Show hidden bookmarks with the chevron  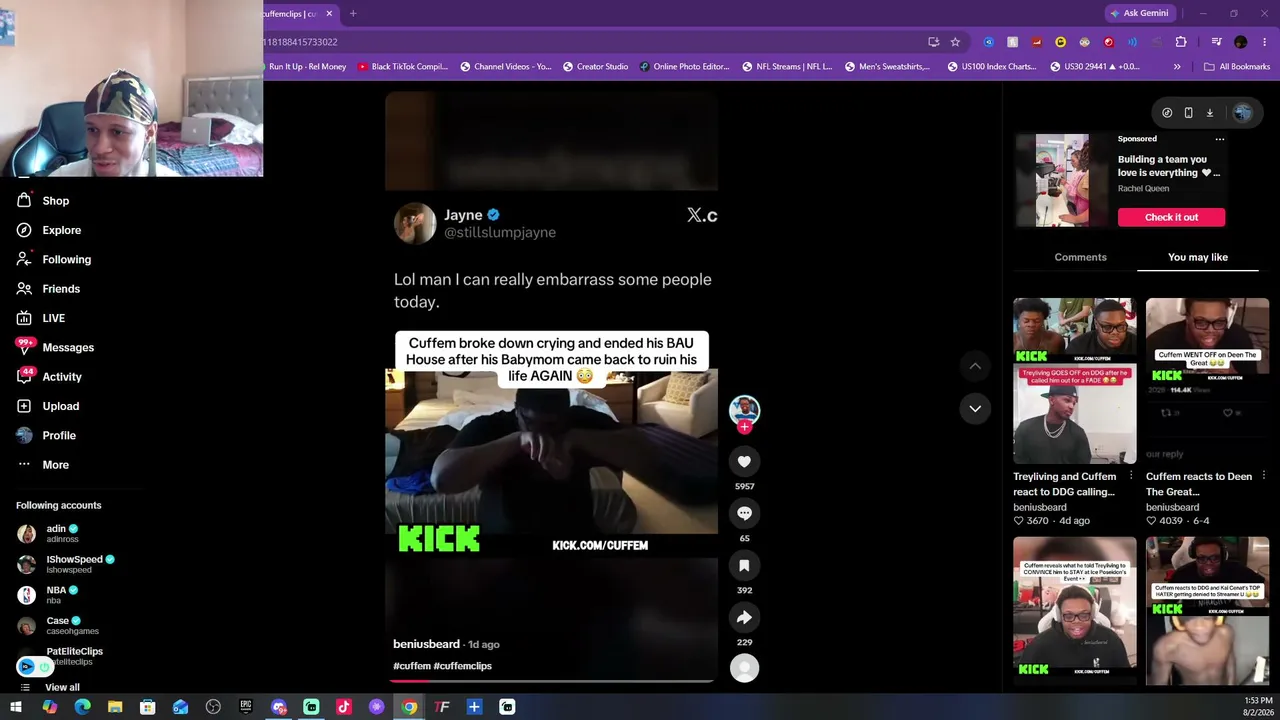point(1177,67)
